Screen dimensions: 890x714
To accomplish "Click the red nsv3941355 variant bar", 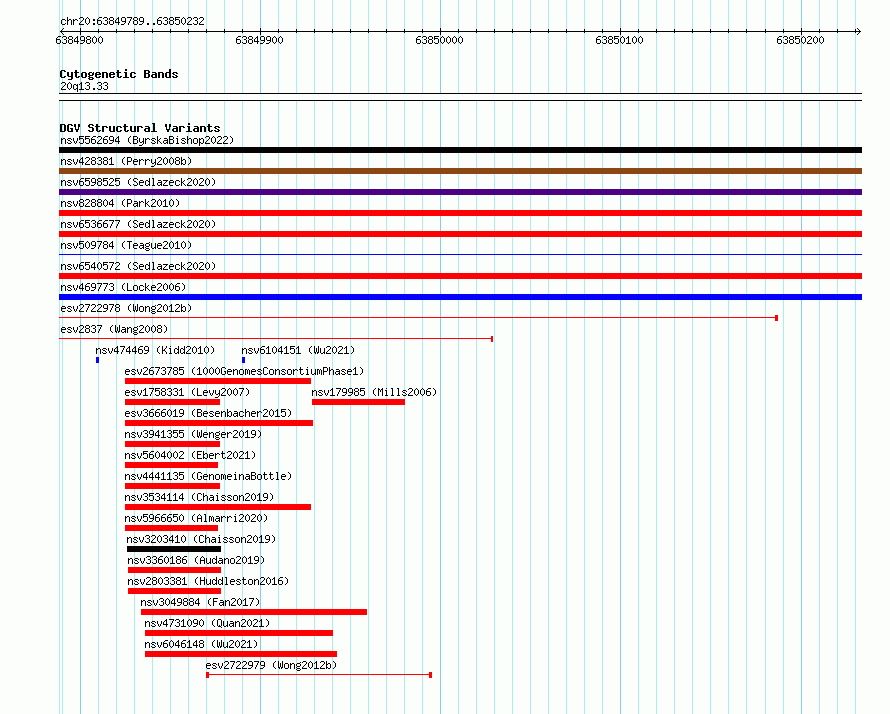I will click(172, 444).
